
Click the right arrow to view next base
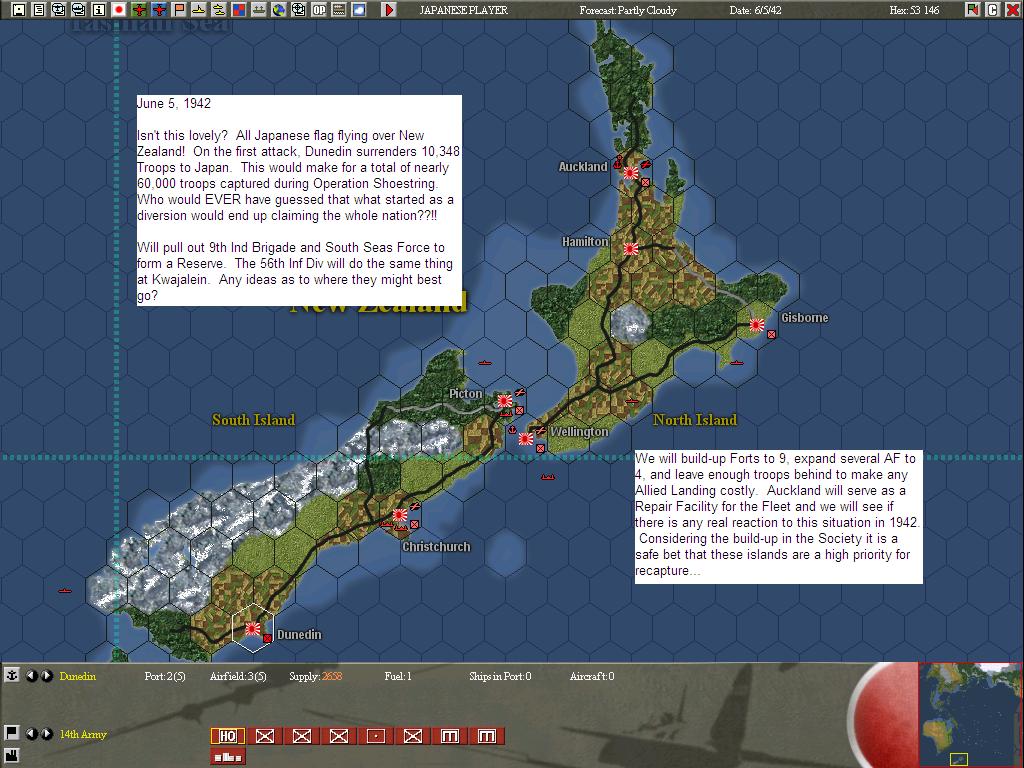[47, 675]
